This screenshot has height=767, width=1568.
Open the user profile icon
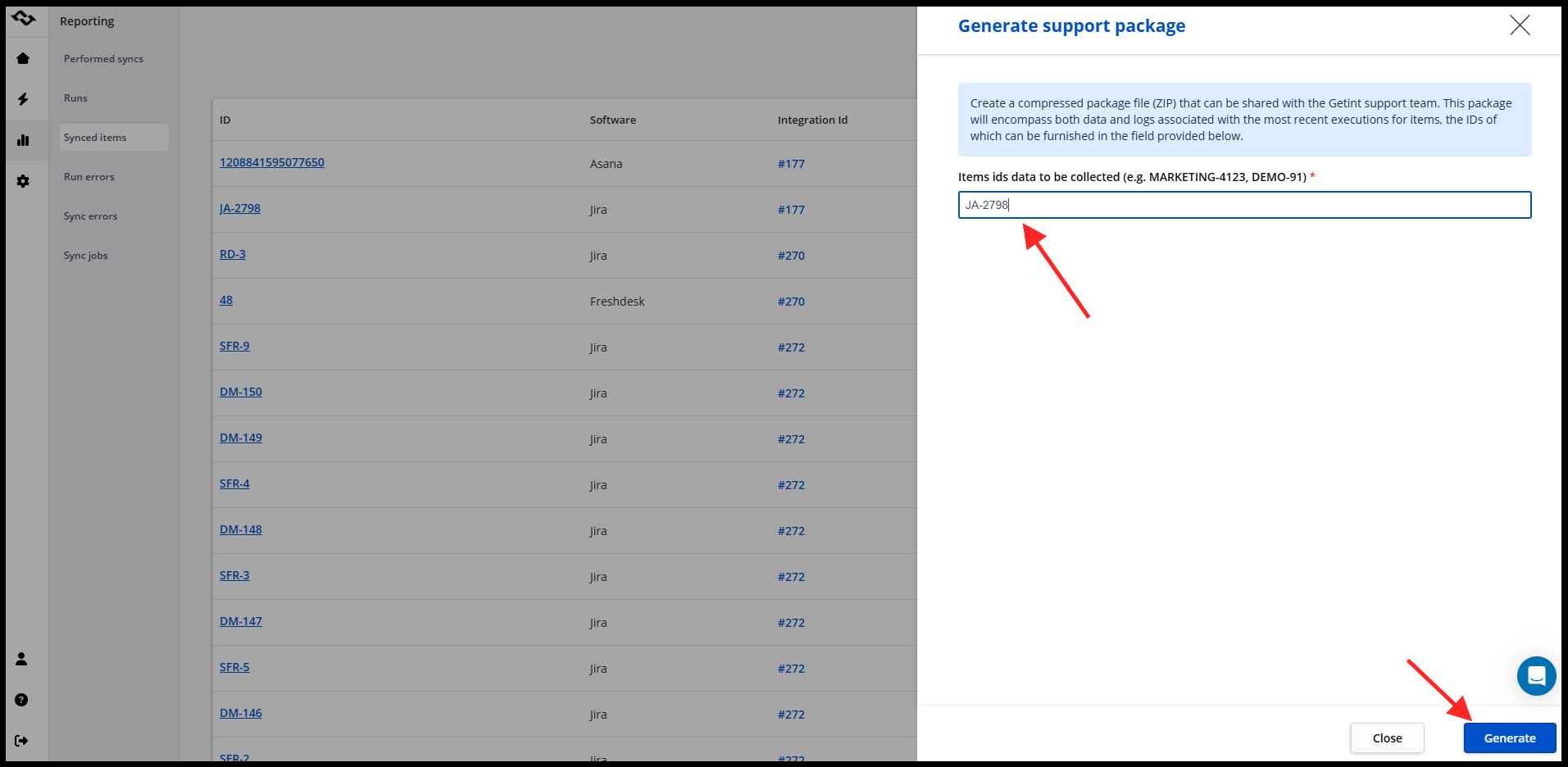coord(22,659)
